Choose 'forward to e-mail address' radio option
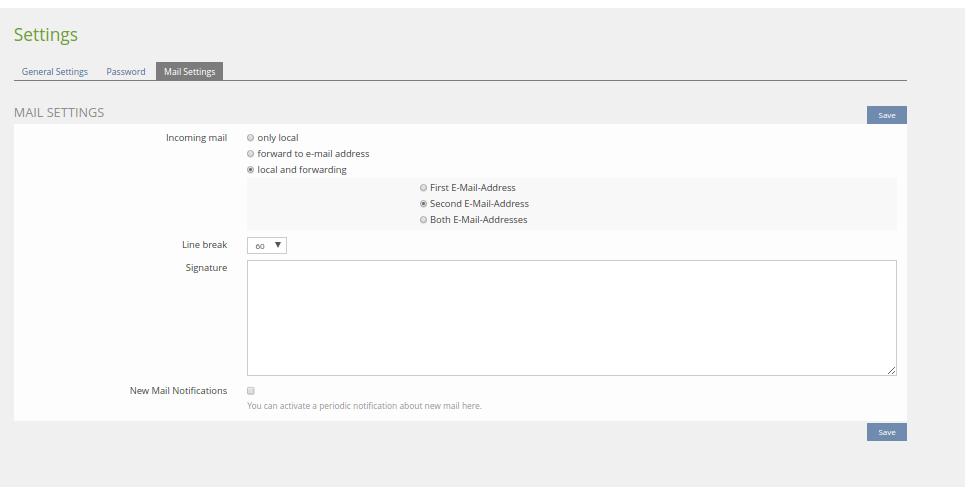Viewport: 965px width, 487px height. pyautogui.click(x=251, y=154)
